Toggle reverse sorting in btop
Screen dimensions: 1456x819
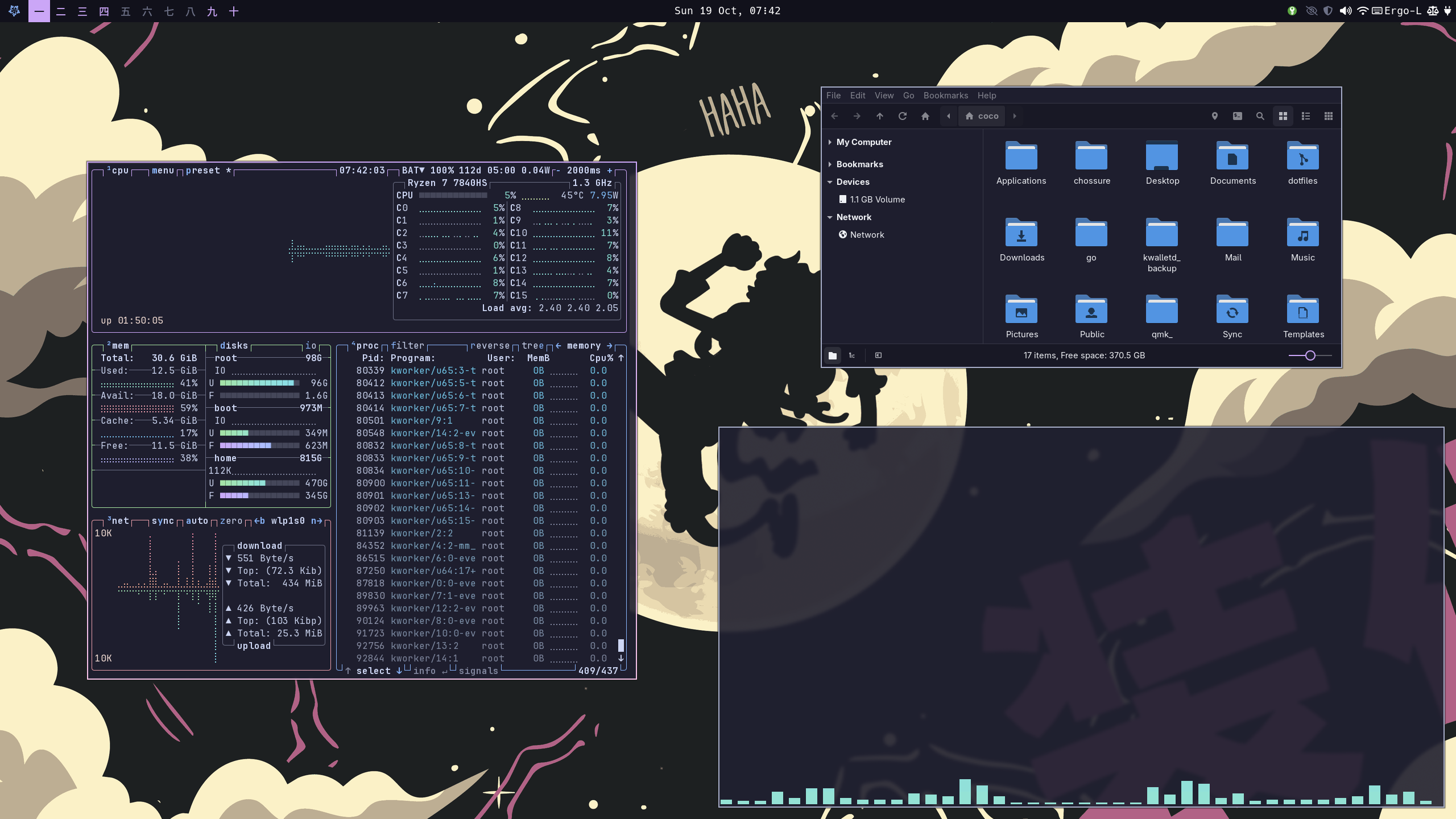click(x=490, y=345)
